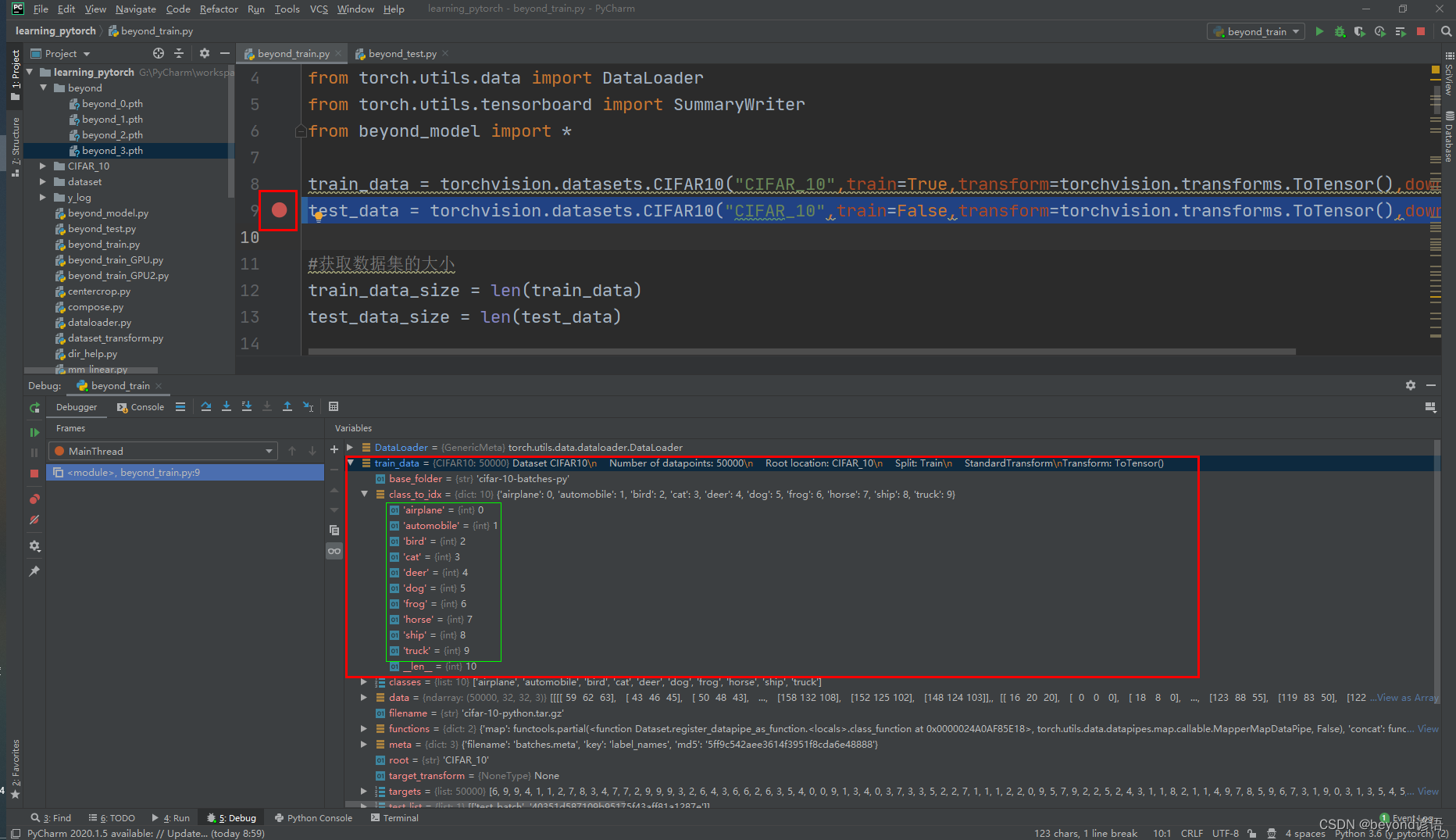Click the top toolbar red Stop icon
Viewport: 1456px width, 840px height.
[1421, 31]
